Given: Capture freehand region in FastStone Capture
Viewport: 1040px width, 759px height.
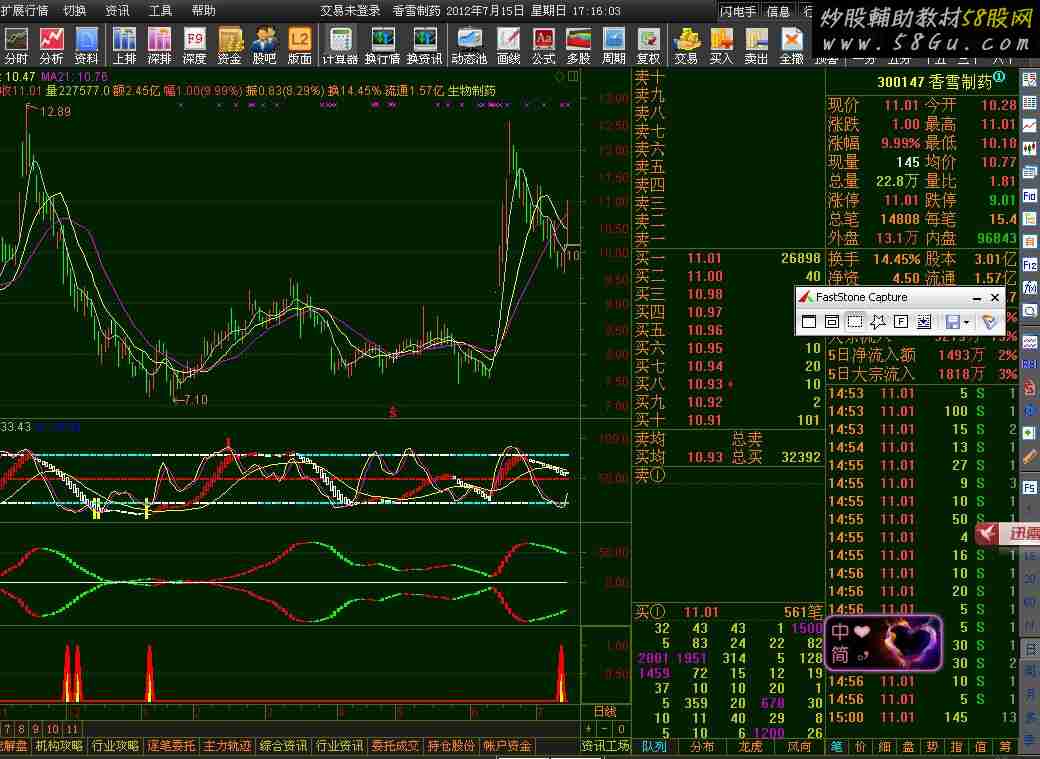Looking at the screenshot, I should coord(878,322).
